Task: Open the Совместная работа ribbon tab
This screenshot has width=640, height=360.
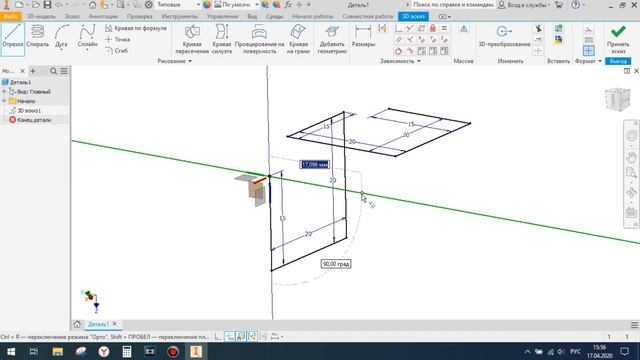Action: [x=368, y=16]
